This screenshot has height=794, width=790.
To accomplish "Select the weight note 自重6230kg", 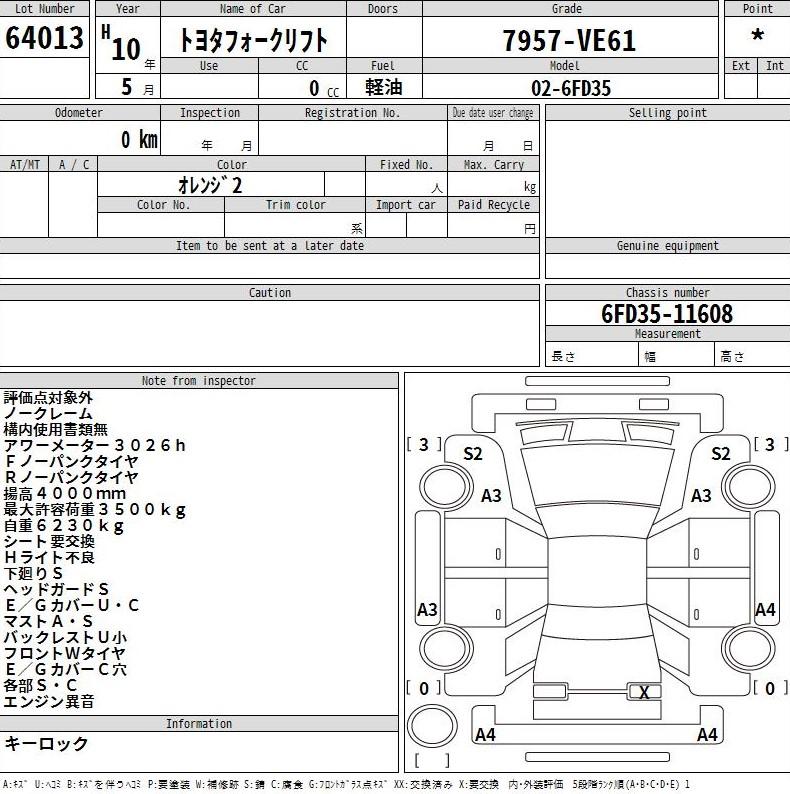I will point(64,526).
